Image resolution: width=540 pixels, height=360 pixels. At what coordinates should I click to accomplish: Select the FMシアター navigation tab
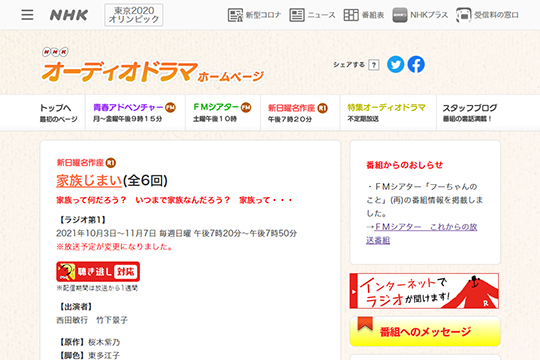pyautogui.click(x=223, y=113)
